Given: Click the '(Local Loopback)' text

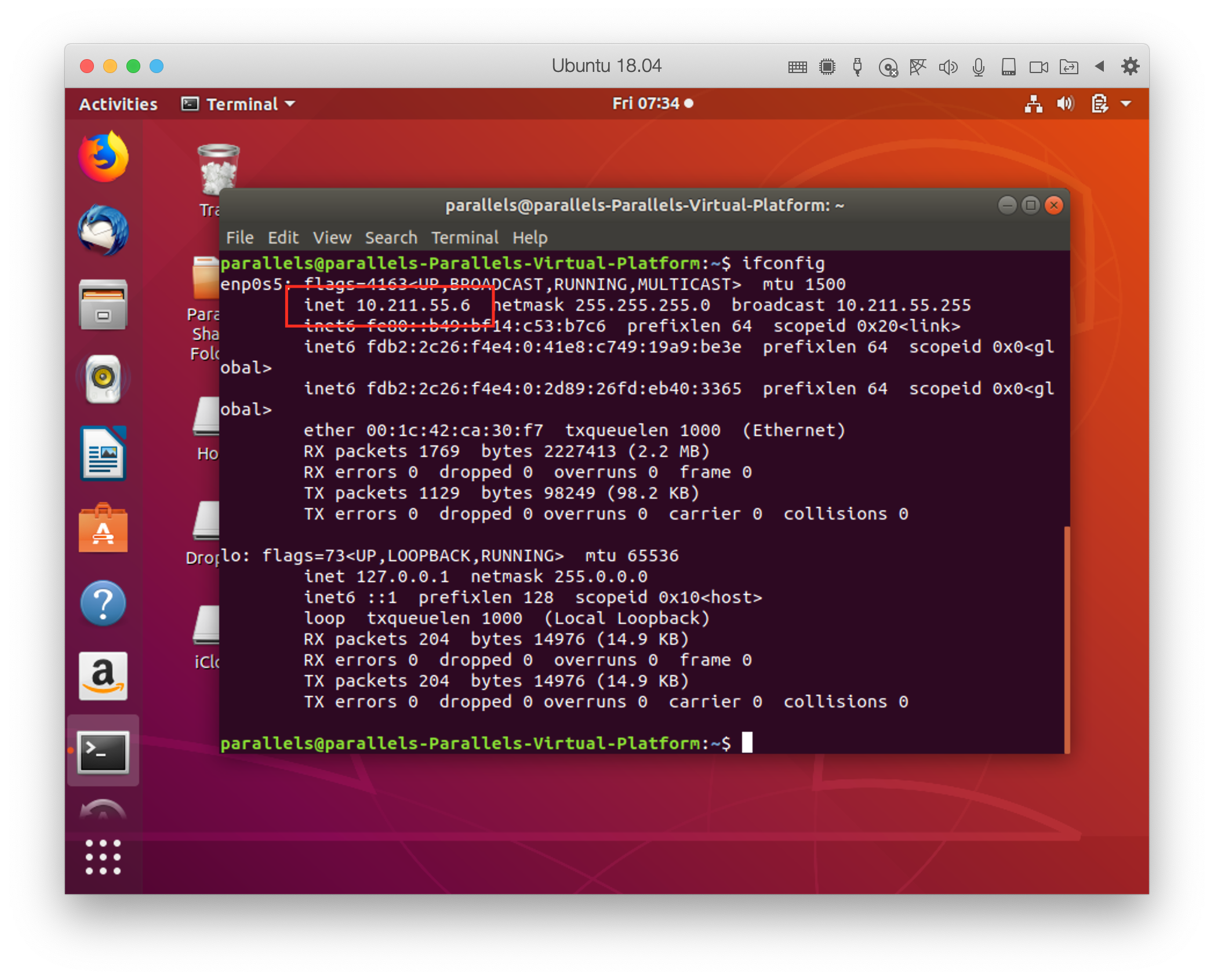Looking at the screenshot, I should [x=627, y=618].
